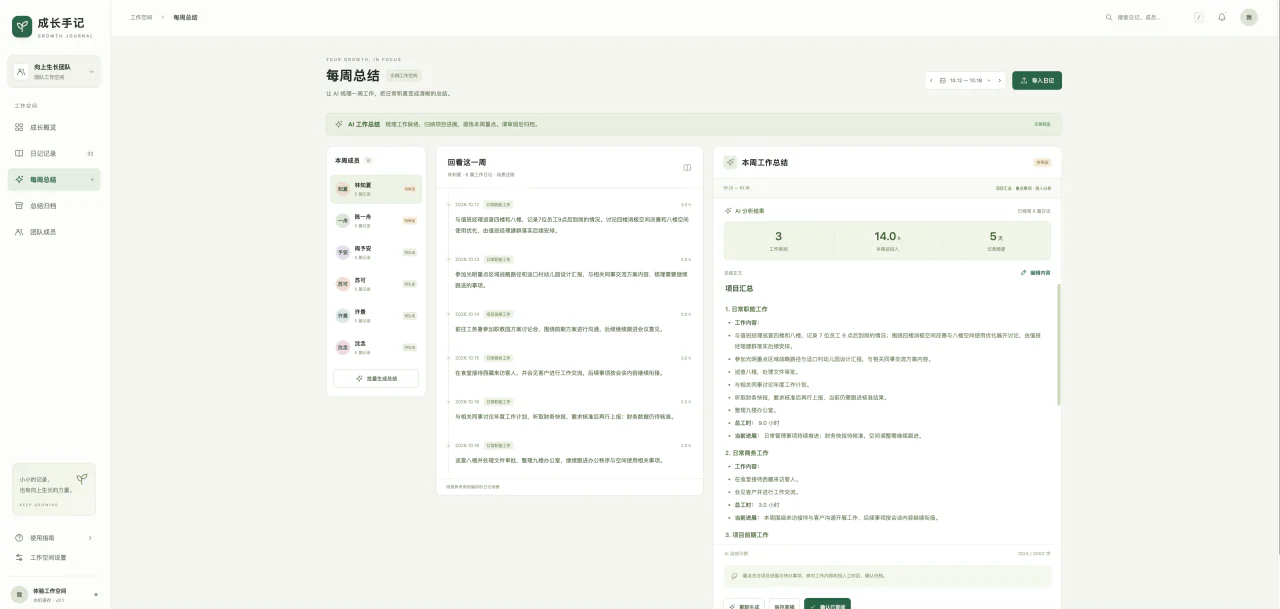Click the 编辑内容 link
Viewport: 1280px width, 609px height.
point(1036,272)
